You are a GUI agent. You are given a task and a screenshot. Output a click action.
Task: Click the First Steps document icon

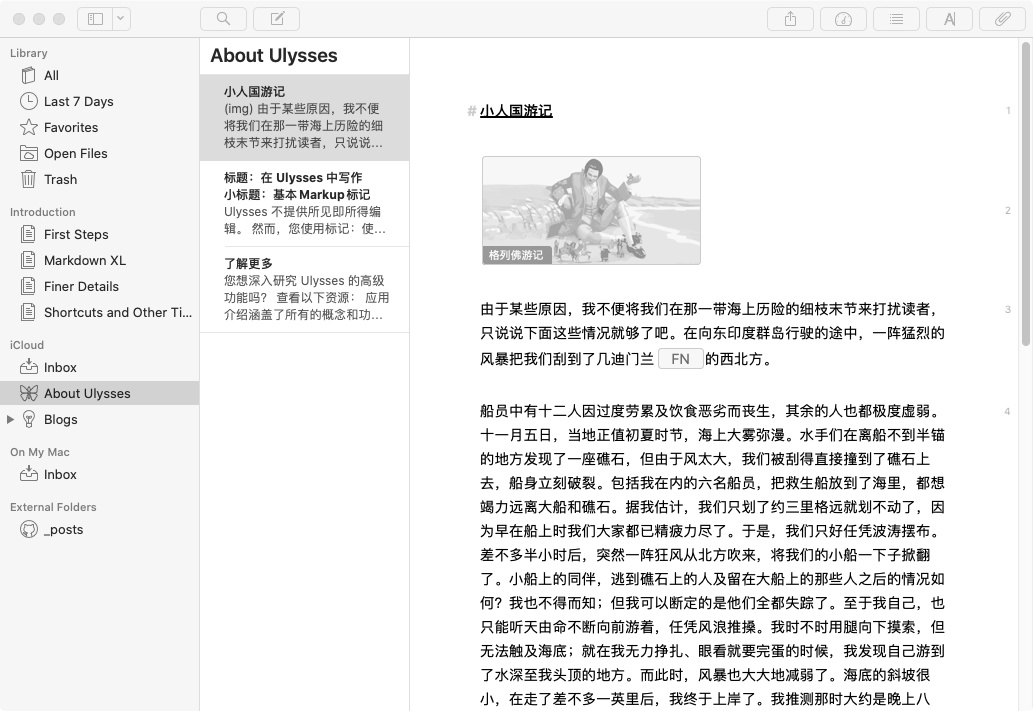tap(28, 234)
